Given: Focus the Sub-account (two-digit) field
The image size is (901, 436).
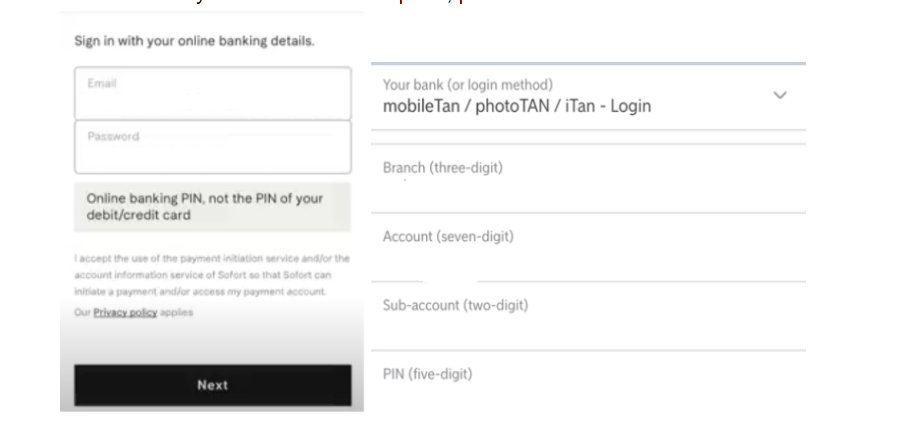Looking at the screenshot, I should (x=588, y=317).
